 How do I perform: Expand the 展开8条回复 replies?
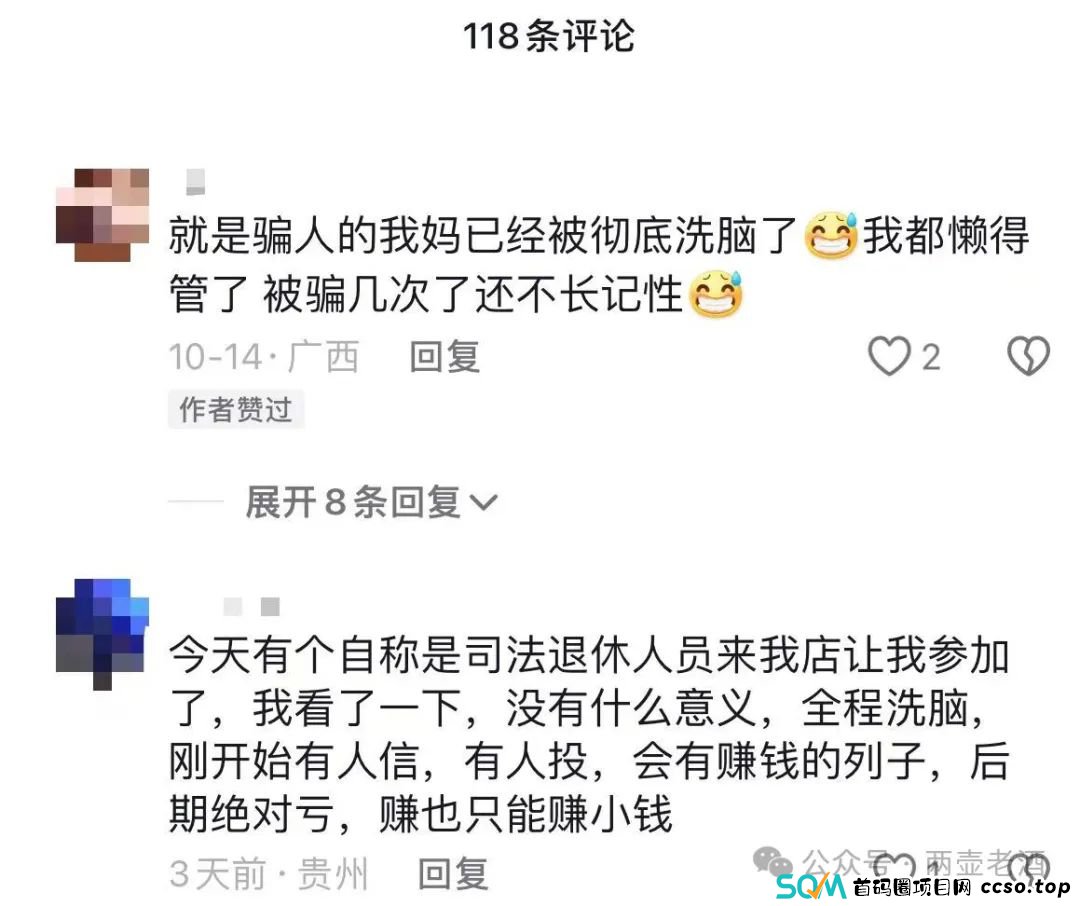point(371,502)
